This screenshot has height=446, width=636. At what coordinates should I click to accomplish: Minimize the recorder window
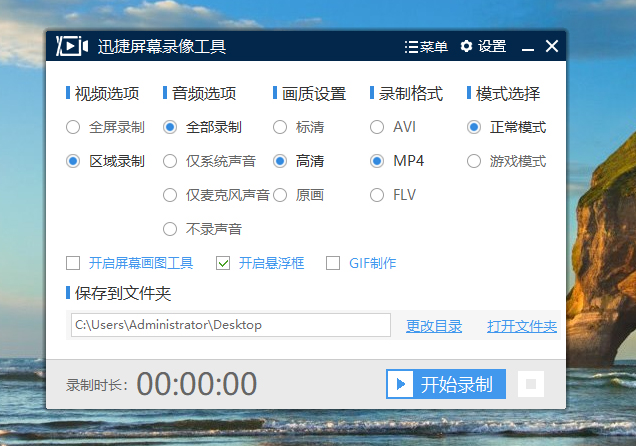tap(528, 47)
